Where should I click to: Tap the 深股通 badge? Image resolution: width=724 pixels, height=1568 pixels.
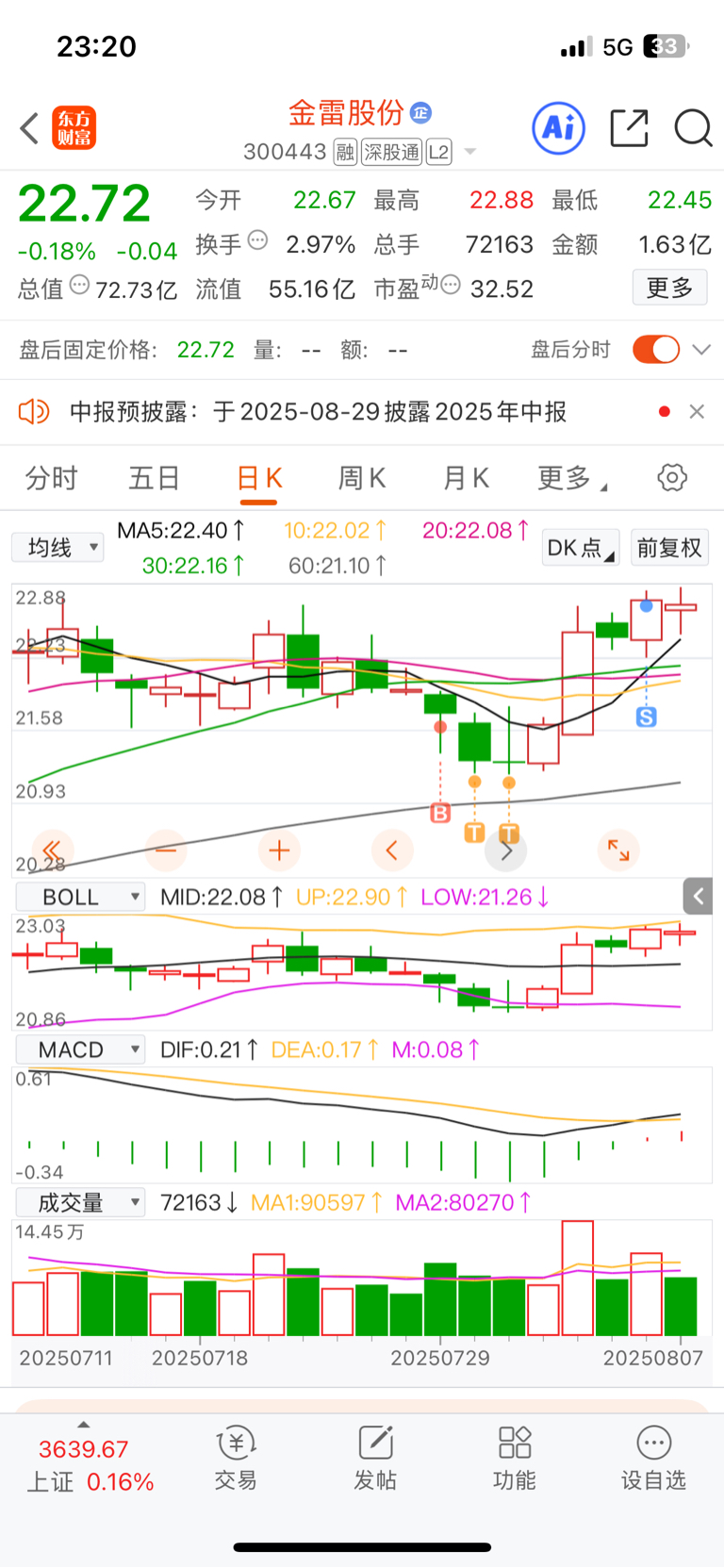click(x=392, y=152)
